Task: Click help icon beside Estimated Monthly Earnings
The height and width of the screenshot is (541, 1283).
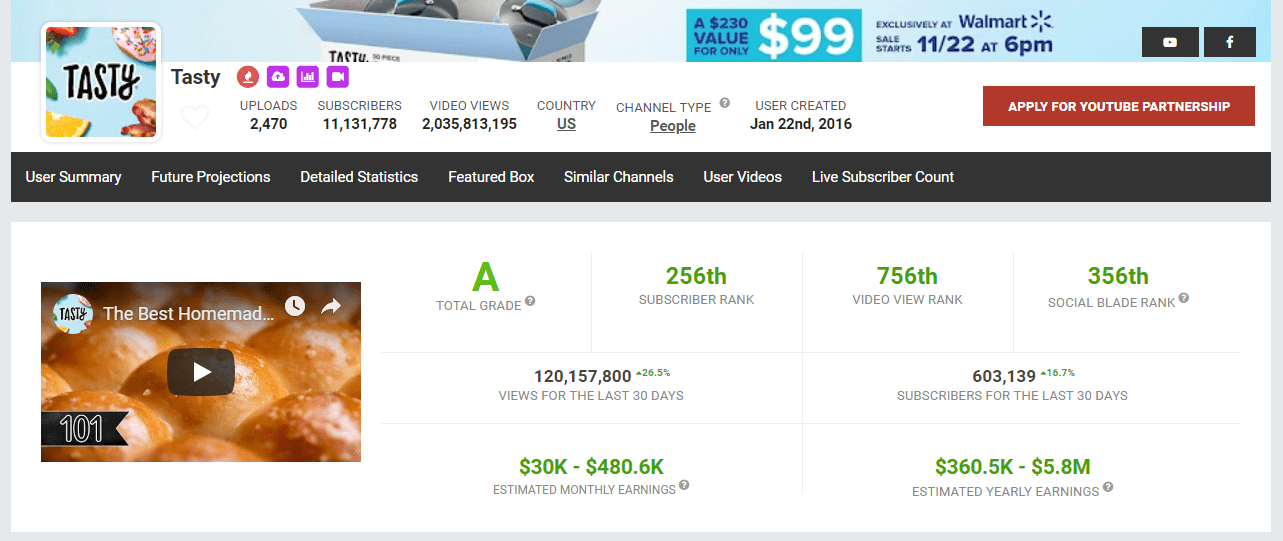Action: click(684, 485)
